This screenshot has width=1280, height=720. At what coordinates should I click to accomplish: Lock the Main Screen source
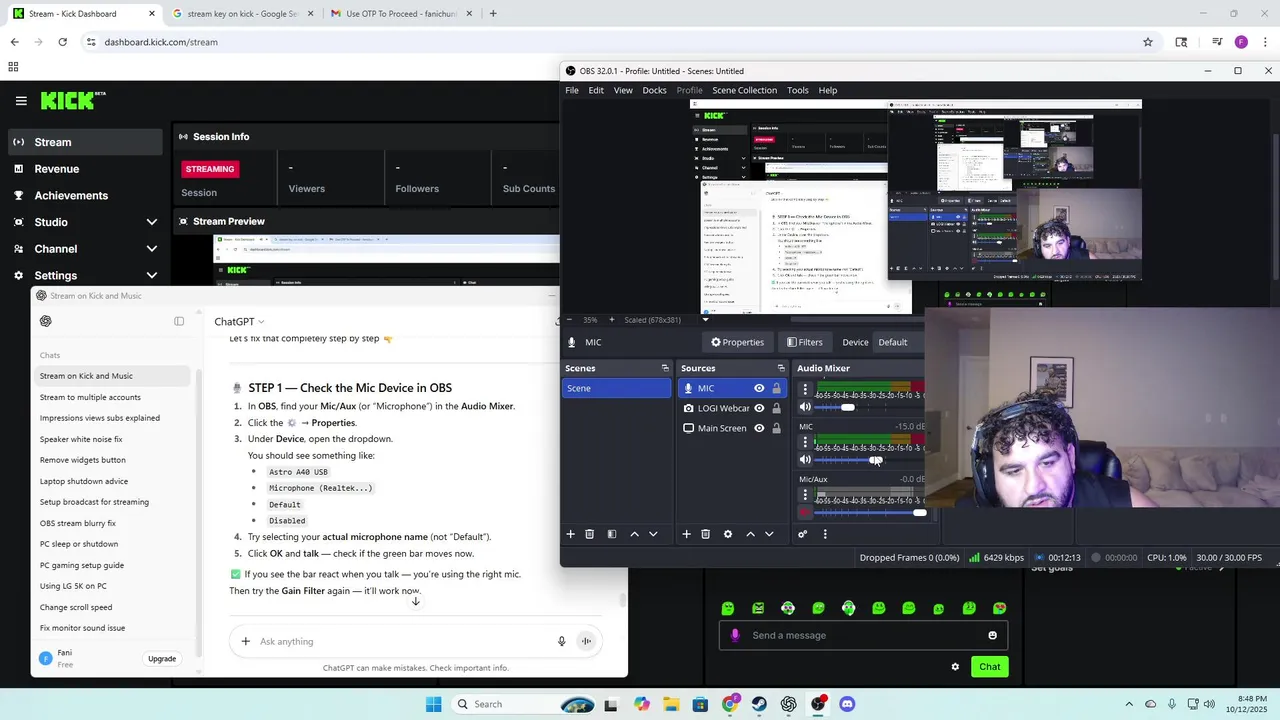pyautogui.click(x=776, y=428)
